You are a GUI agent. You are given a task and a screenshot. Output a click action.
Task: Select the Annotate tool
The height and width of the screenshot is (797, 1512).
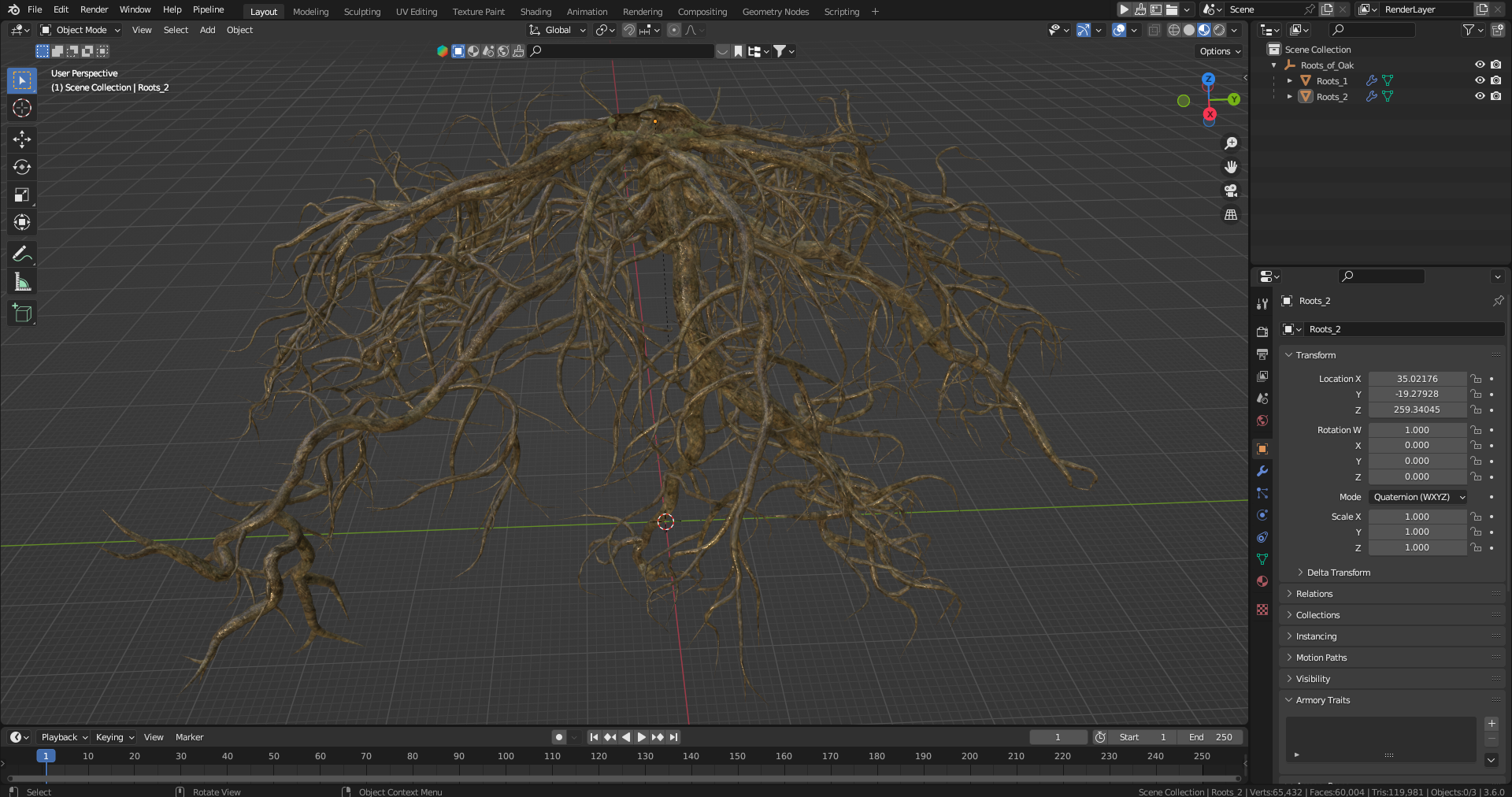point(22,254)
